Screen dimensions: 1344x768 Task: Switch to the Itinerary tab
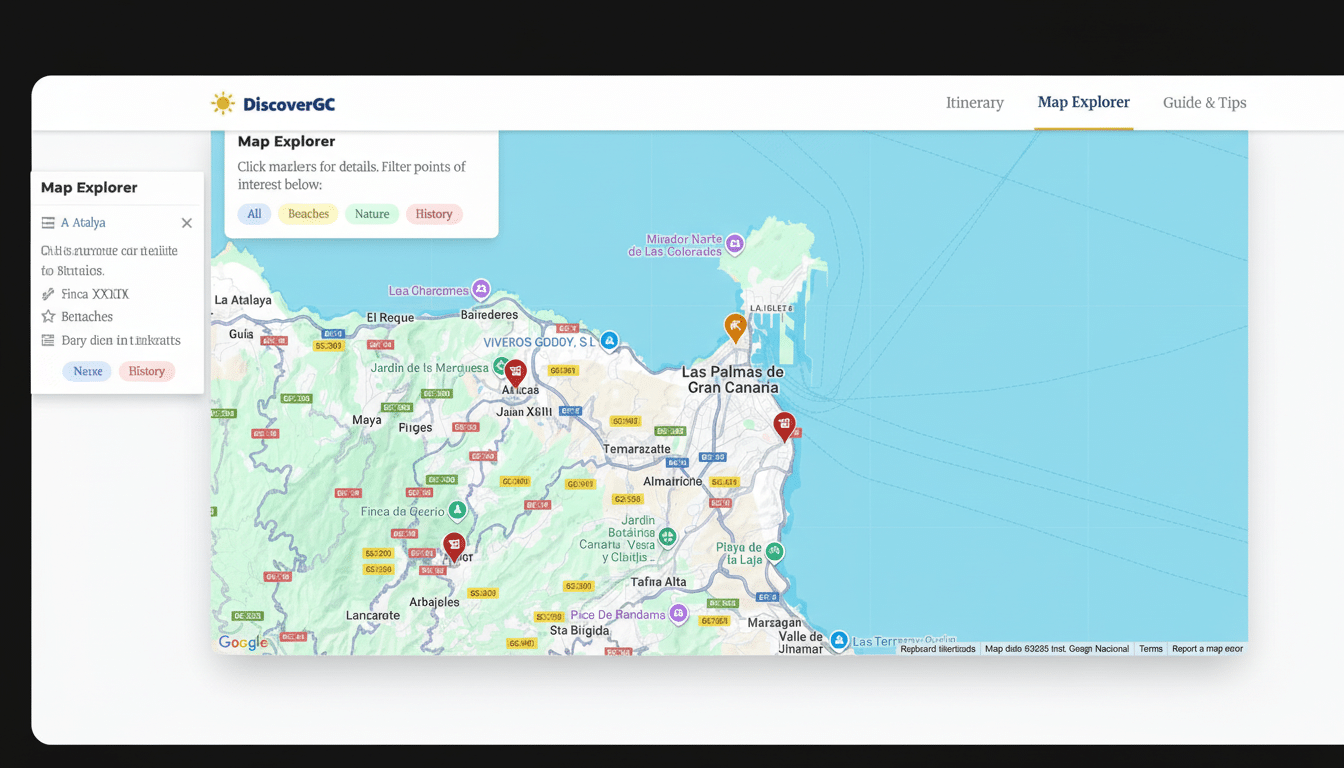pyautogui.click(x=975, y=102)
